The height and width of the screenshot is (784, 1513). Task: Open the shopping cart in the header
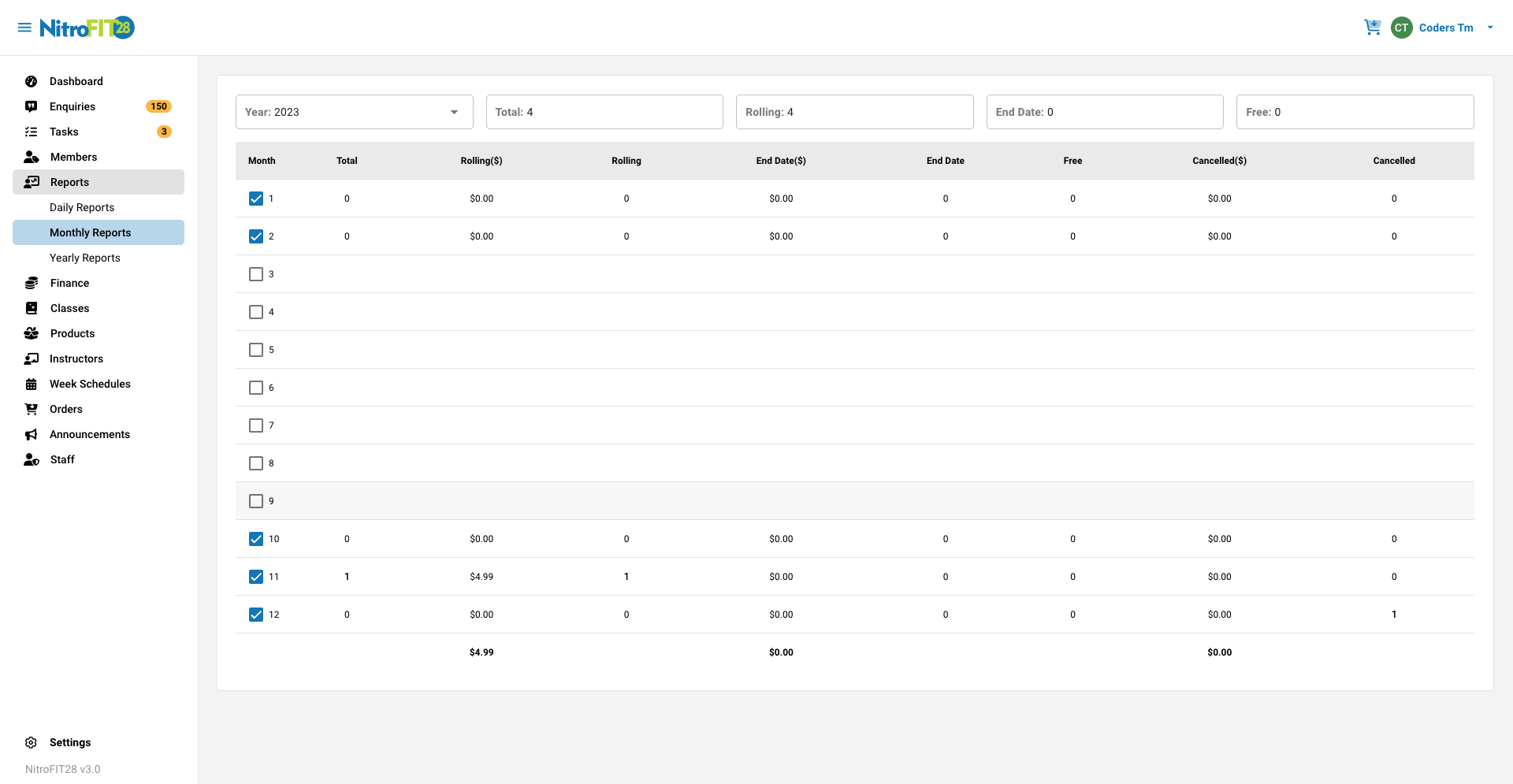point(1373,27)
